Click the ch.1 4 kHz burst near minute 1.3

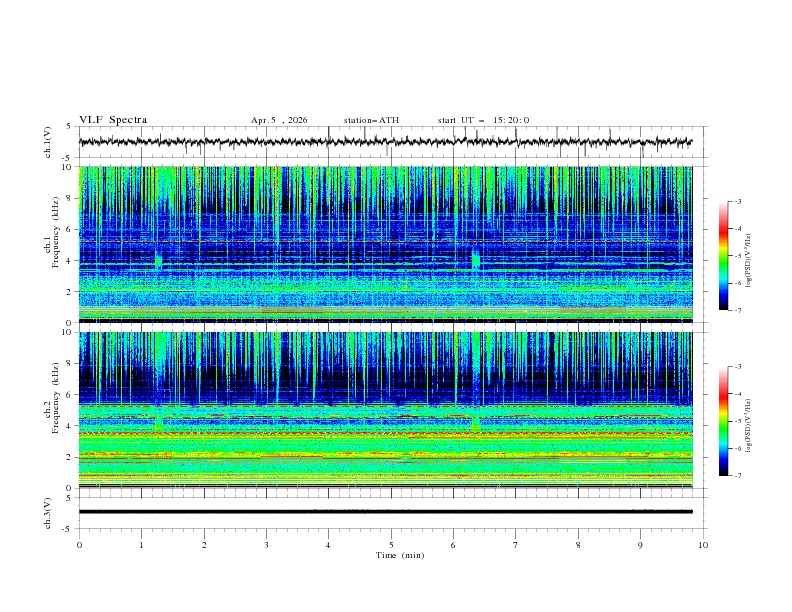(x=159, y=259)
